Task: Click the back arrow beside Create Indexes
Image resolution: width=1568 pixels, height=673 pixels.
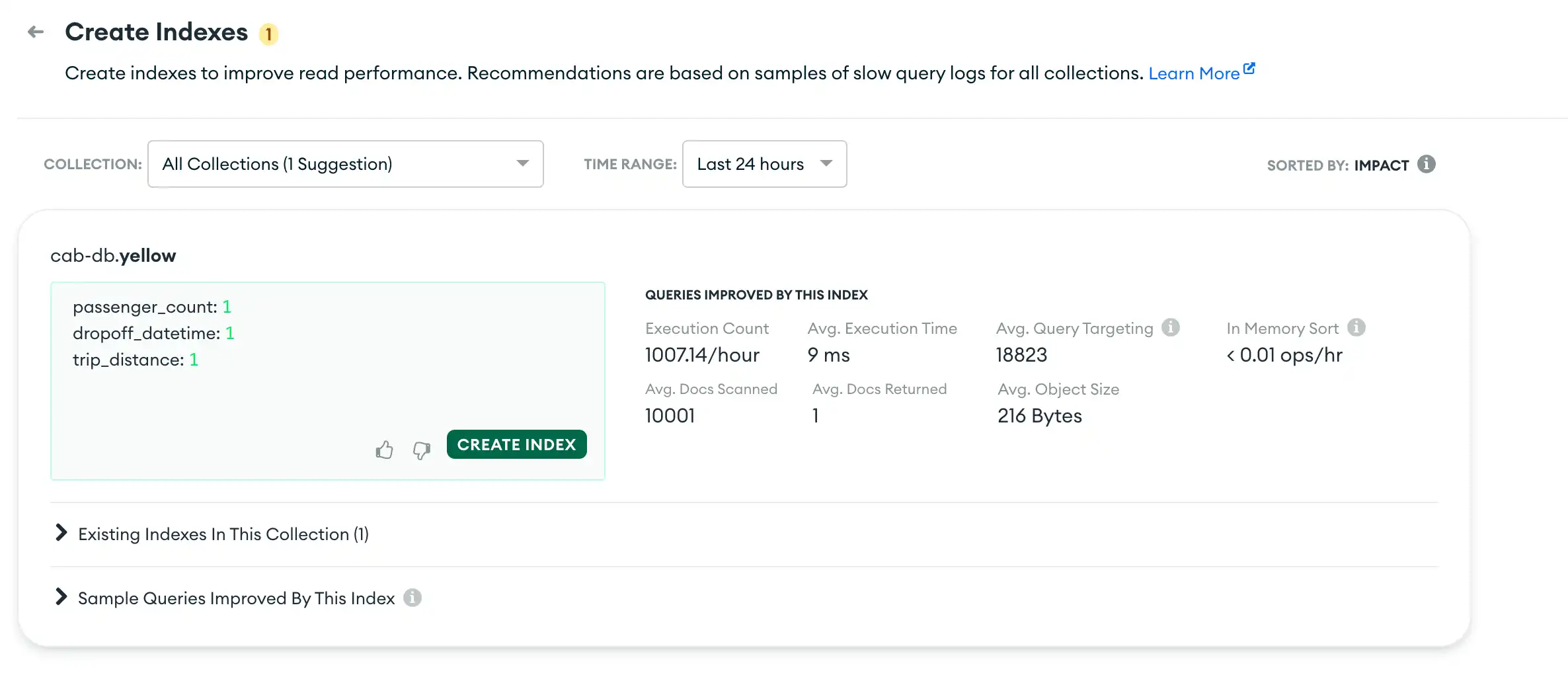Action: (x=35, y=32)
